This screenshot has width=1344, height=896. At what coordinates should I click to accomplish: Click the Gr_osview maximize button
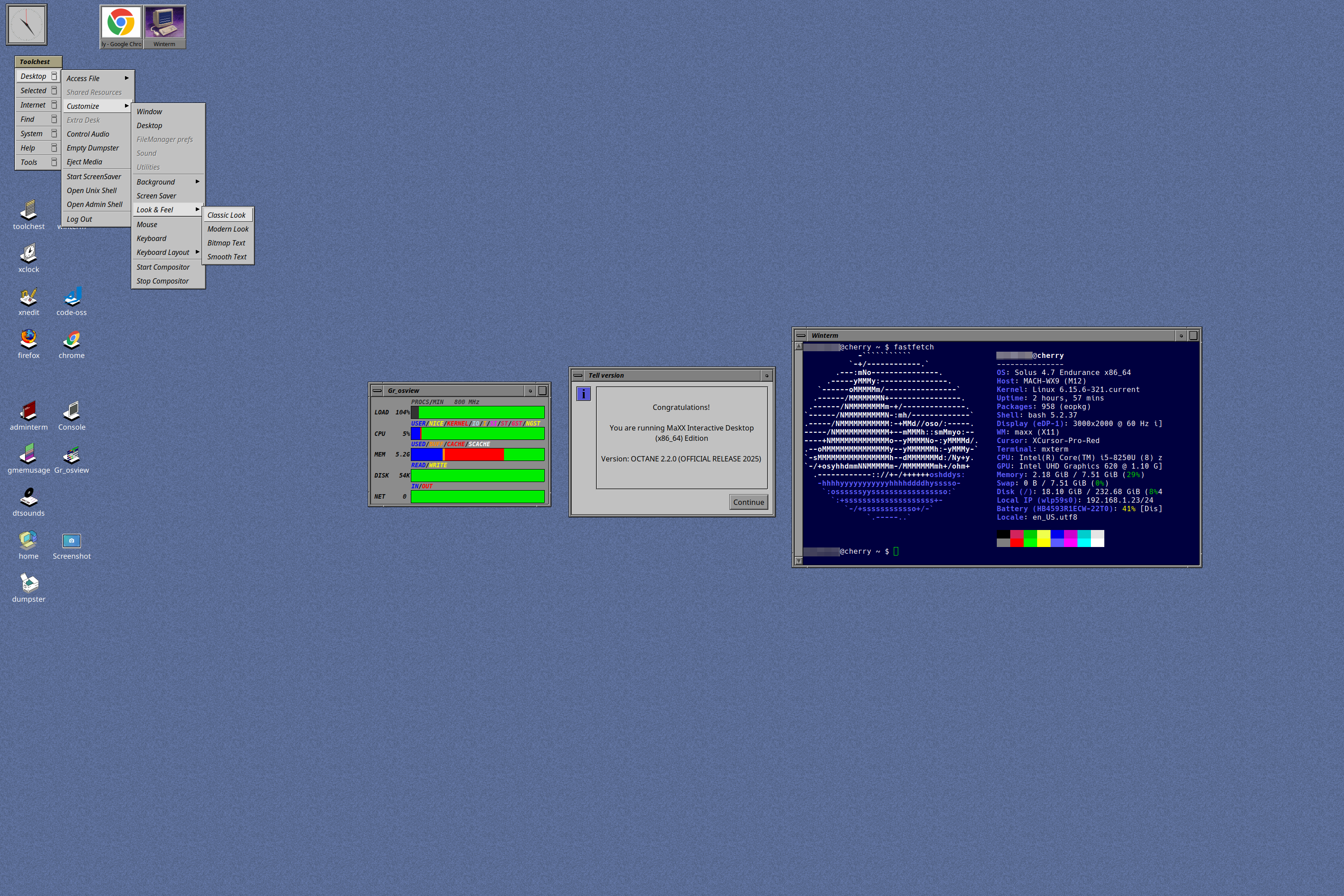(x=542, y=391)
